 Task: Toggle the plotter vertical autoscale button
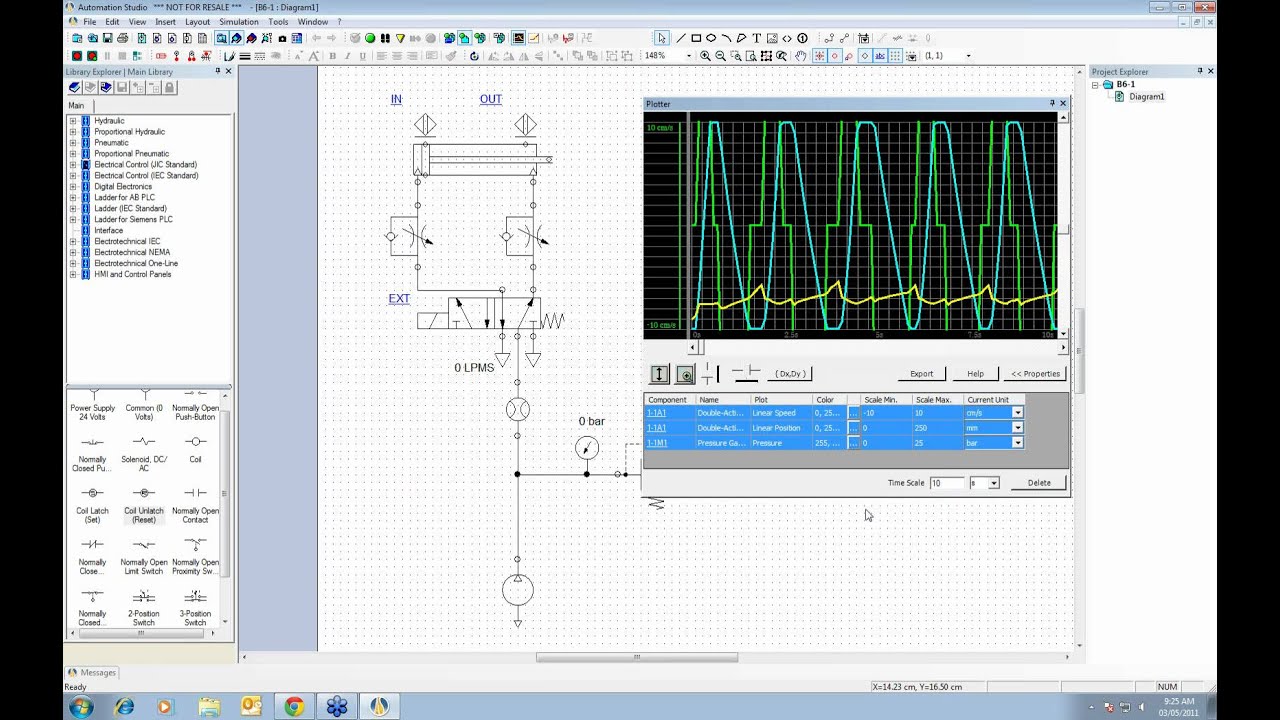point(659,374)
